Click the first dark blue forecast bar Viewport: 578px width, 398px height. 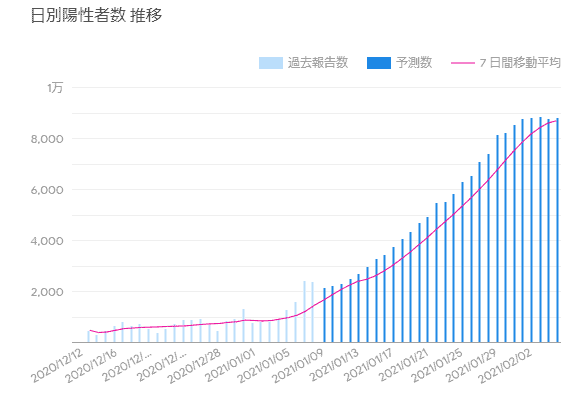(x=324, y=315)
